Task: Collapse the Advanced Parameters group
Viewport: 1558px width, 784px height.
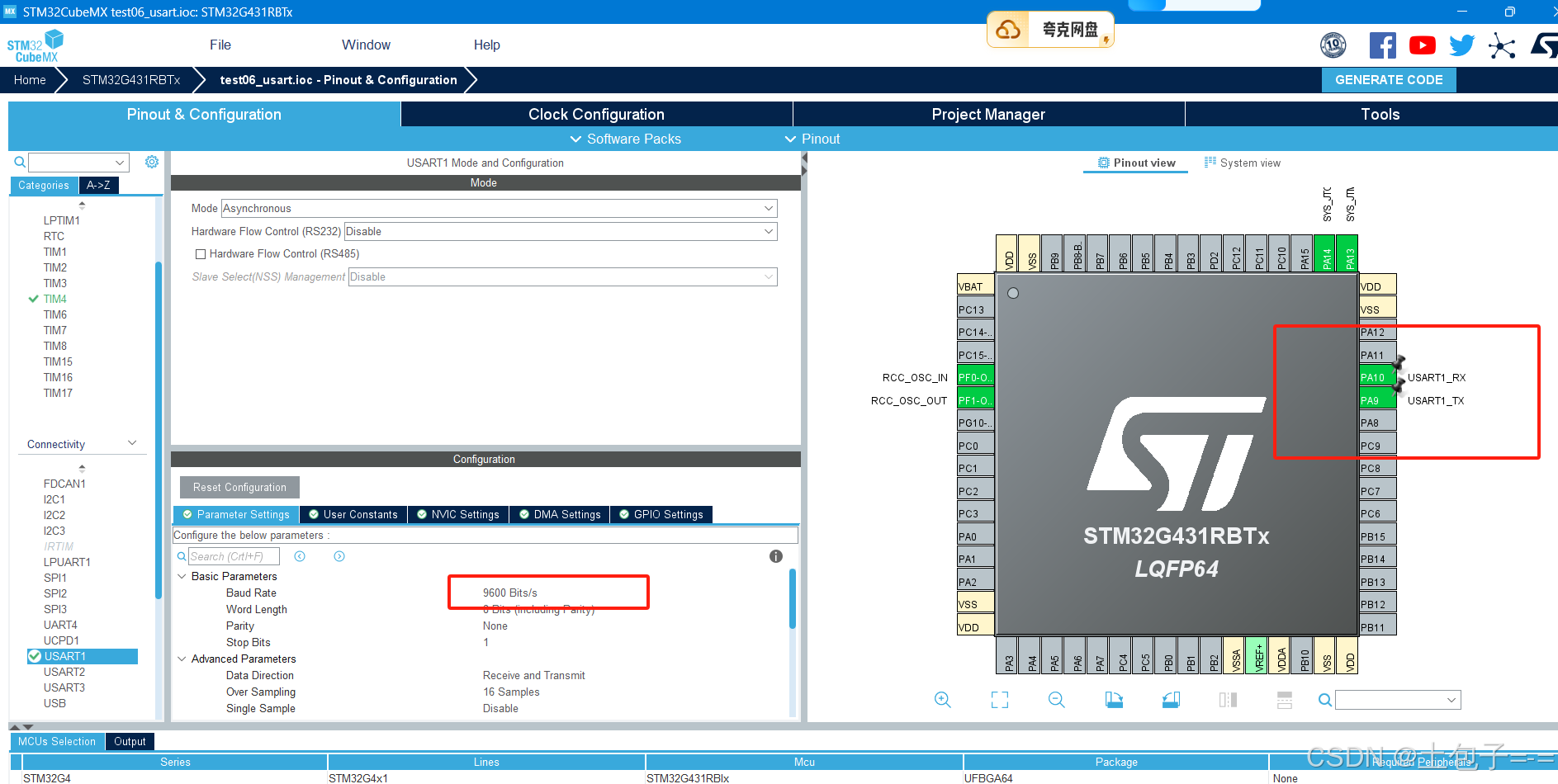Action: tap(182, 659)
